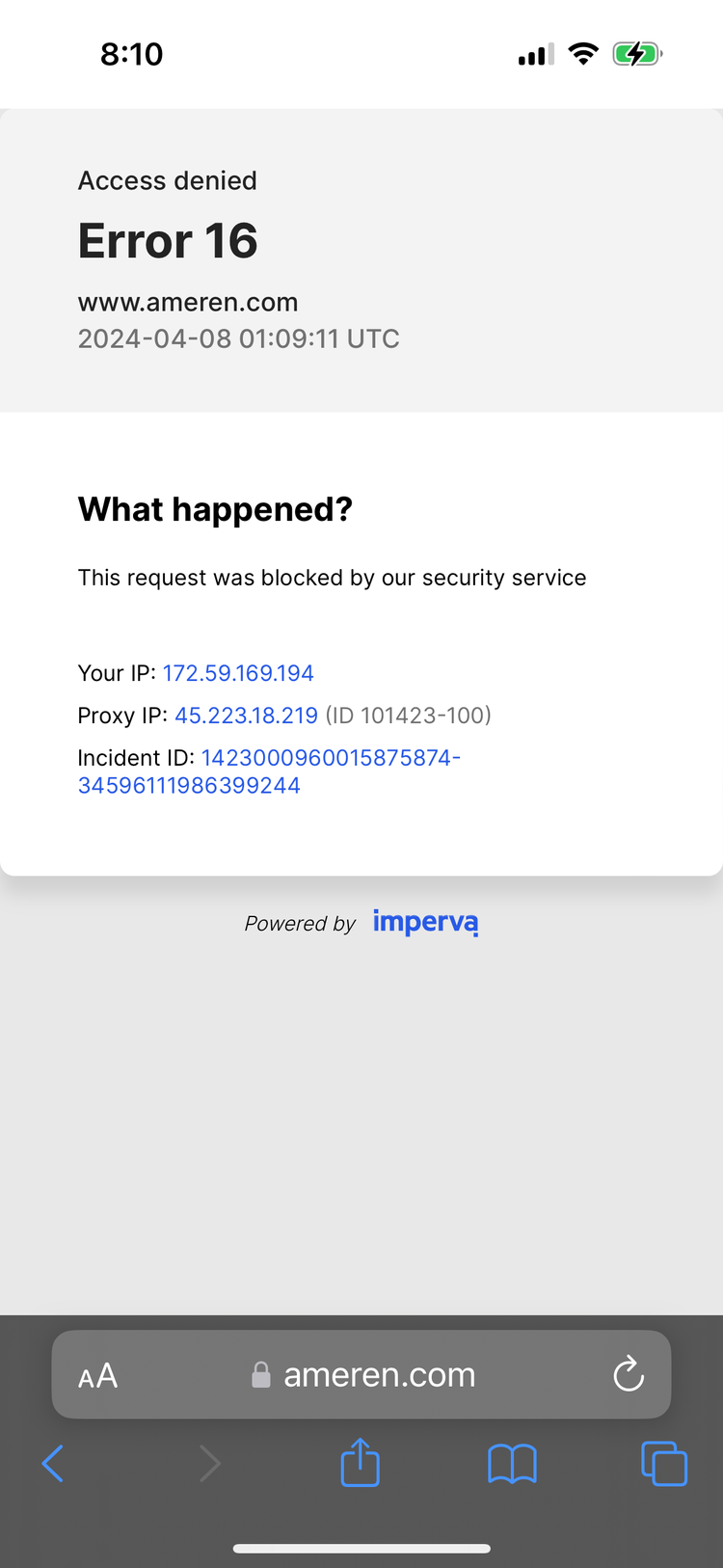This screenshot has height=1568, width=723.
Task: Tap the 8:10 clock in status bar
Action: (x=132, y=54)
